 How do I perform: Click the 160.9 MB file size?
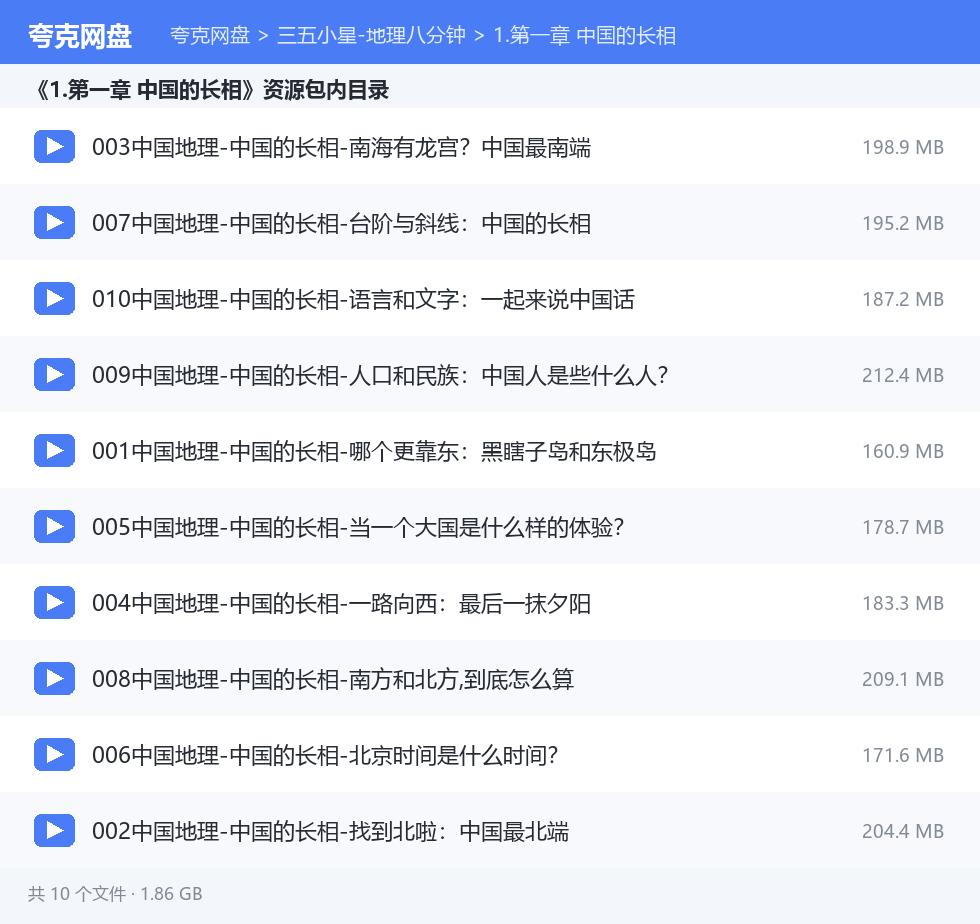(x=903, y=451)
